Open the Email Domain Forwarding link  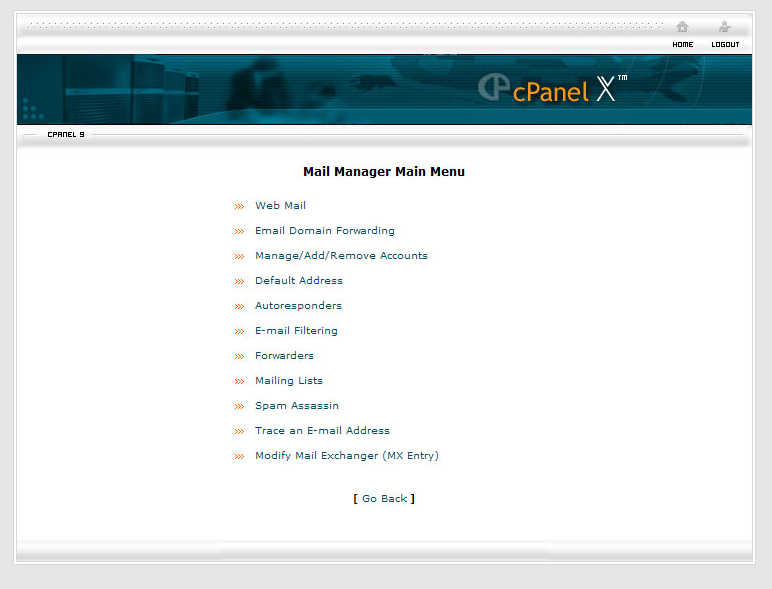point(324,231)
